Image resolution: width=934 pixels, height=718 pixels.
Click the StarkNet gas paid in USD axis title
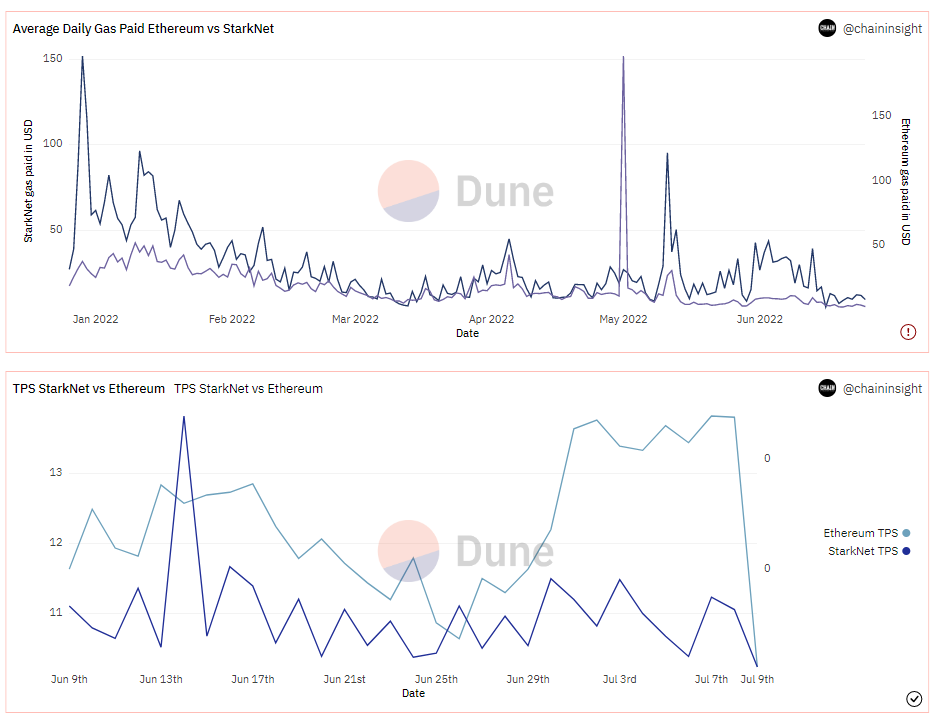[28, 181]
